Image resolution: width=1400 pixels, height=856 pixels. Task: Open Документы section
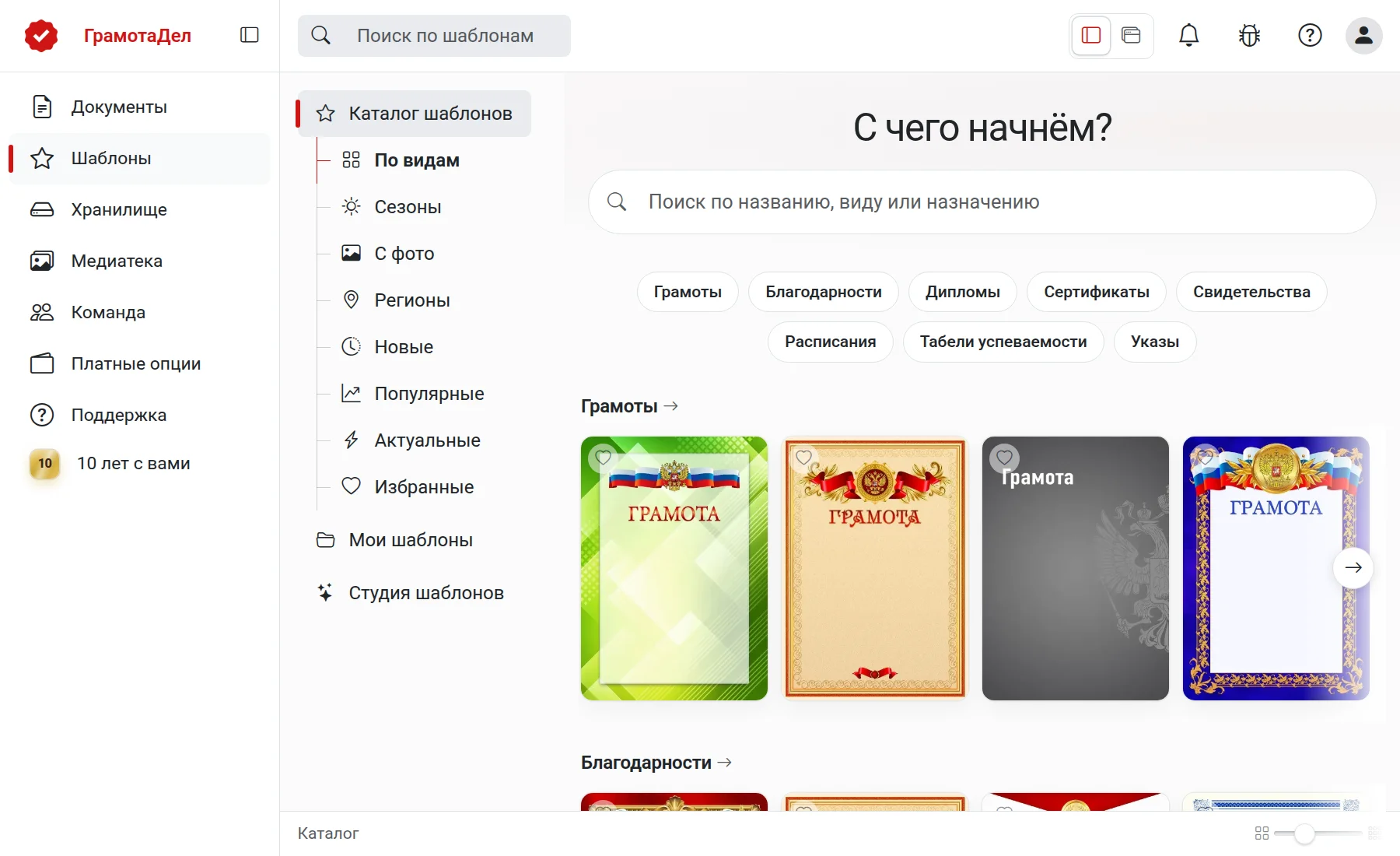click(139, 107)
